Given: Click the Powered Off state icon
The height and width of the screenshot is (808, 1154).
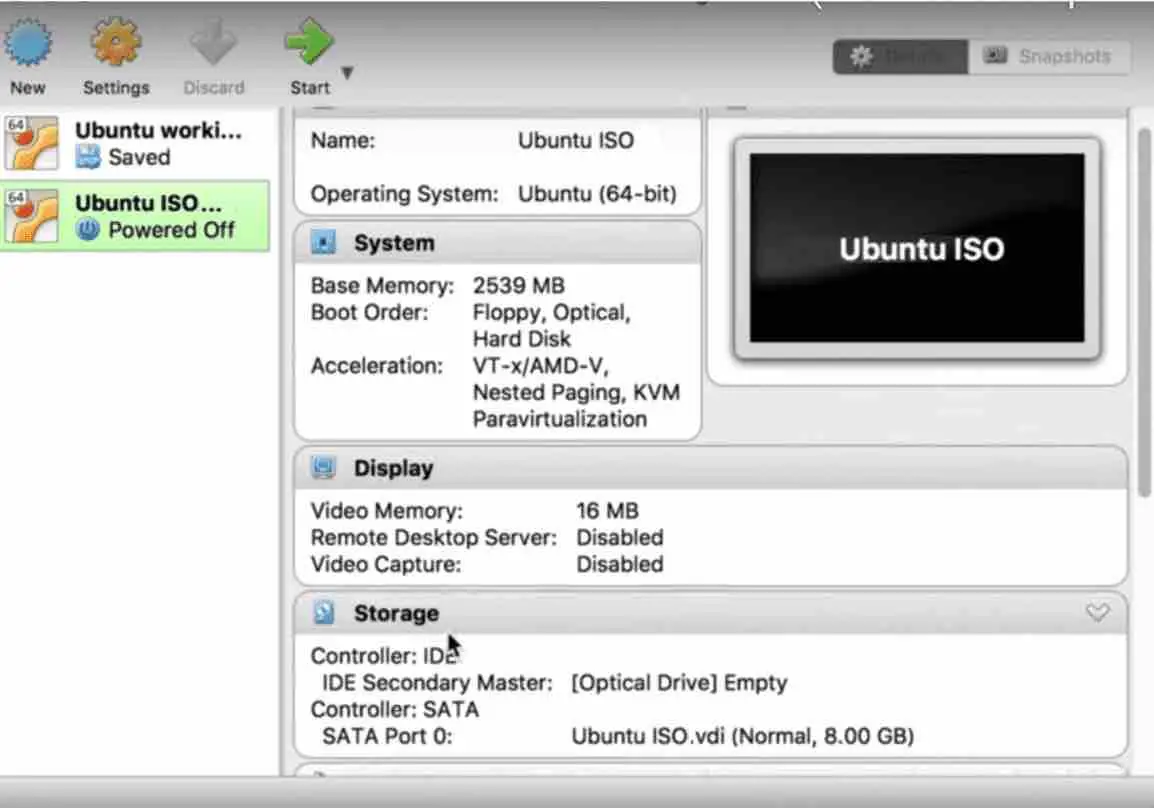Looking at the screenshot, I should click(88, 230).
